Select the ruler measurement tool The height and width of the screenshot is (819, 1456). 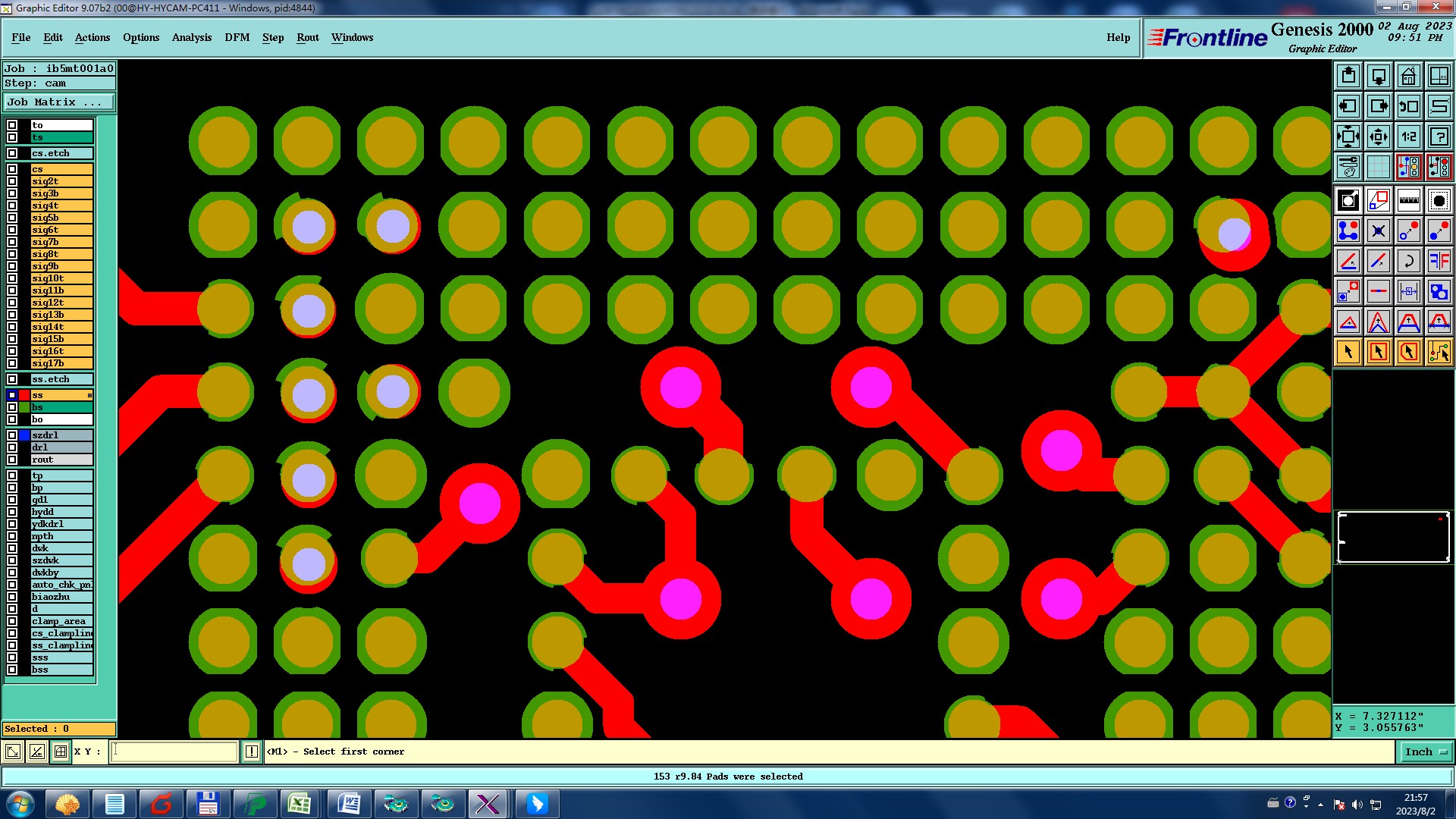[1408, 200]
